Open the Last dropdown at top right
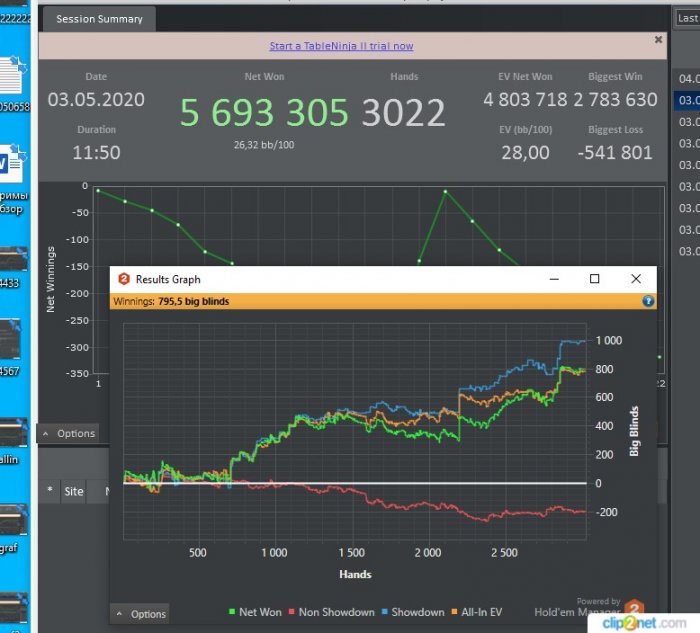 click(687, 18)
